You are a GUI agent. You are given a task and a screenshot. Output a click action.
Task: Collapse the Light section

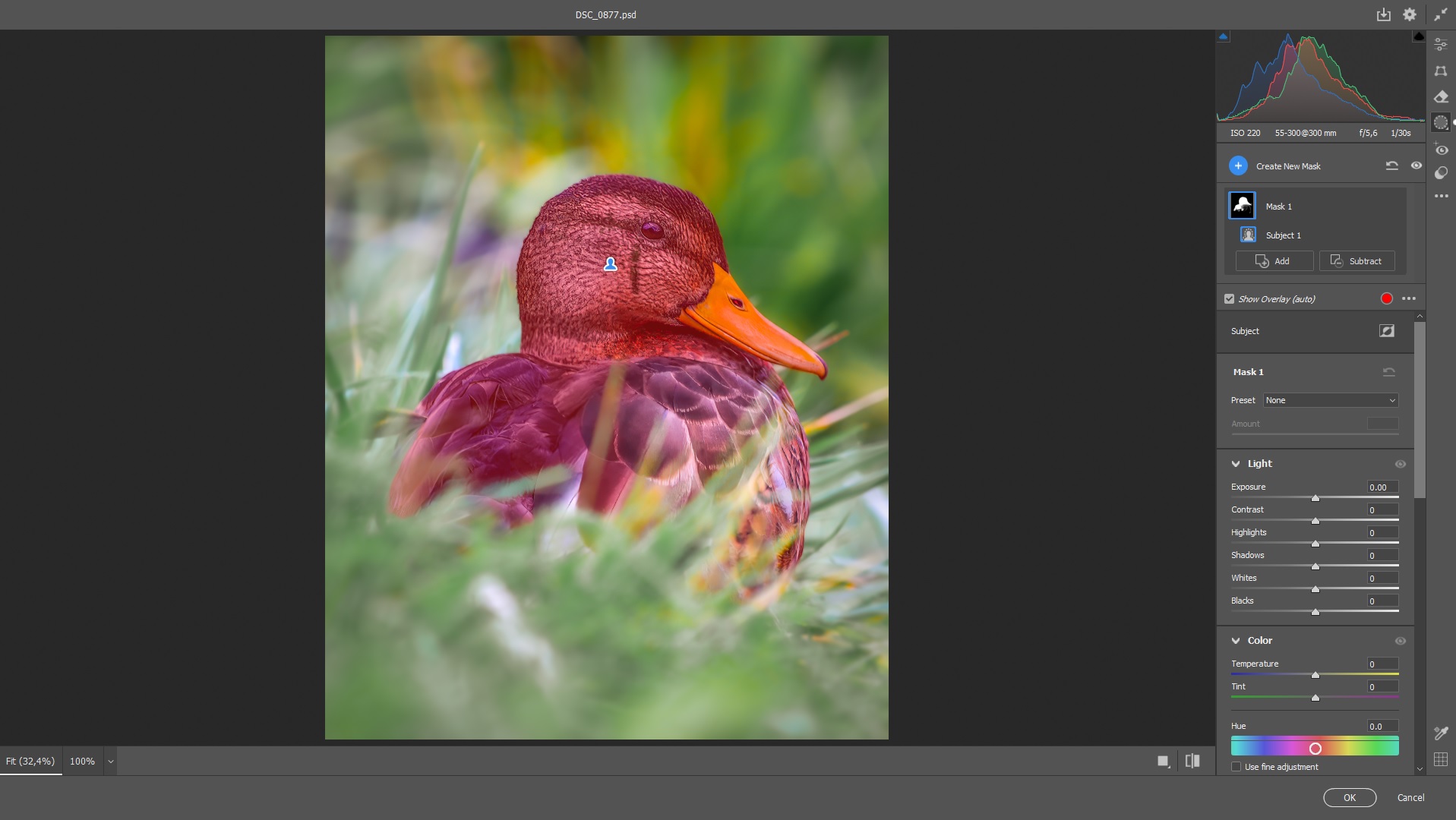[x=1236, y=463]
